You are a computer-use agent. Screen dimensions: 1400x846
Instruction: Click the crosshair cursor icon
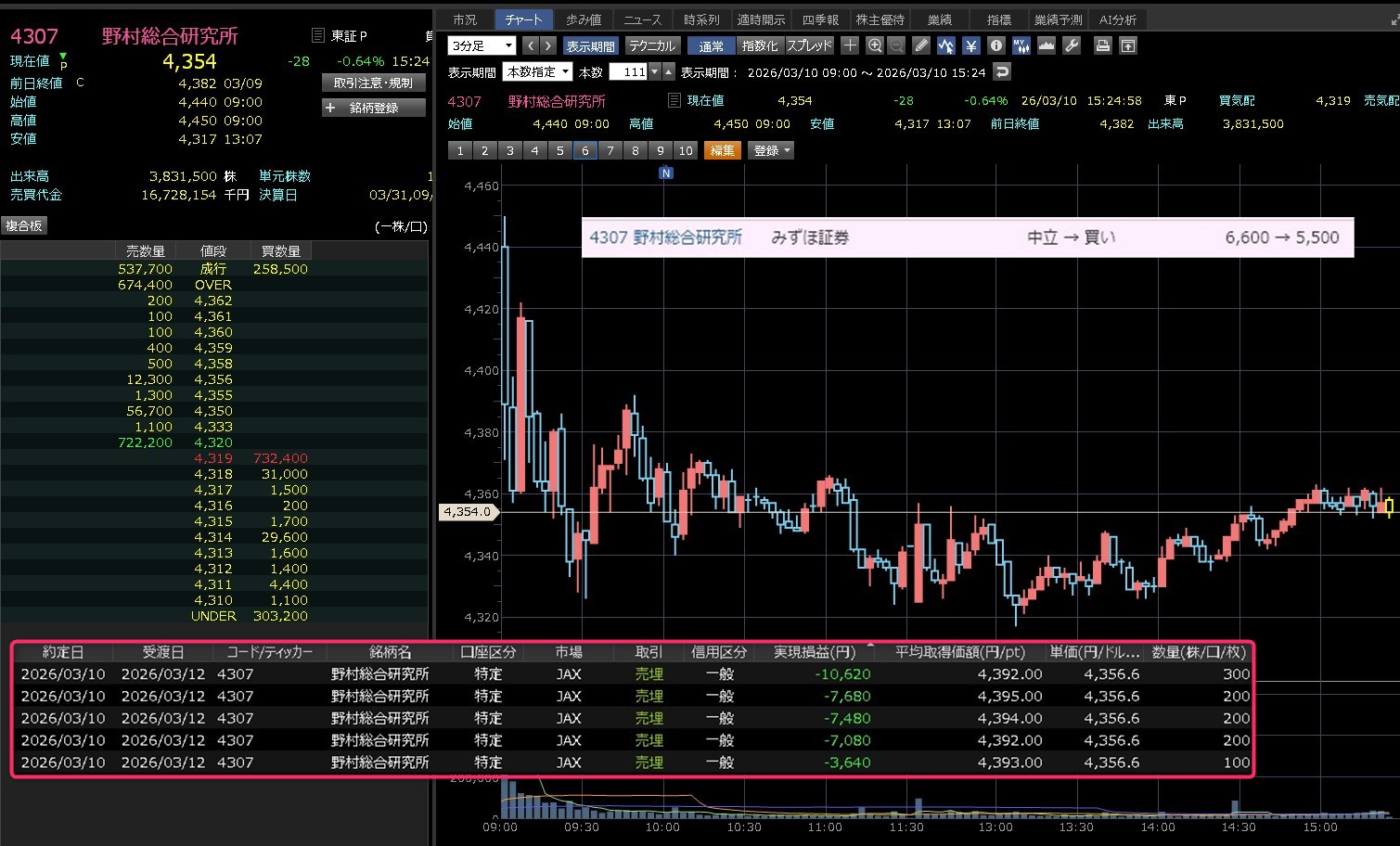pyautogui.click(x=850, y=45)
